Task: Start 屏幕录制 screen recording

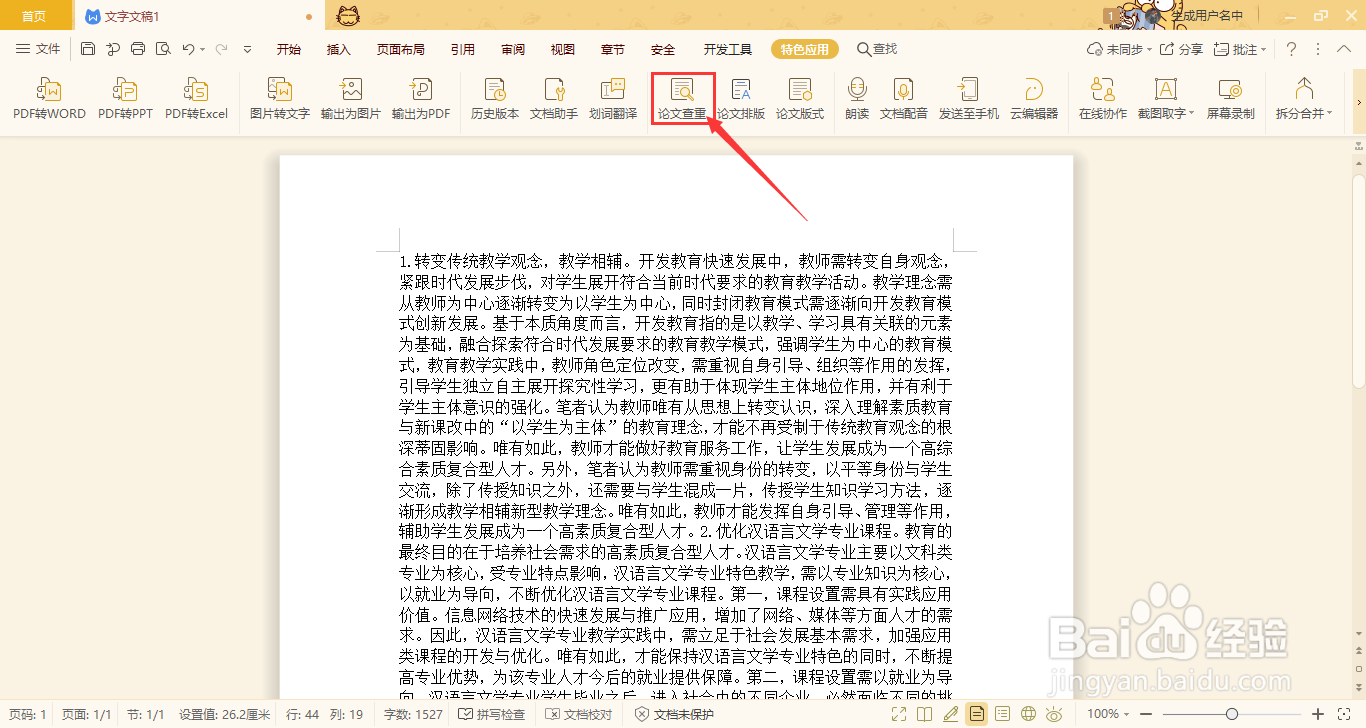Action: pos(1230,99)
